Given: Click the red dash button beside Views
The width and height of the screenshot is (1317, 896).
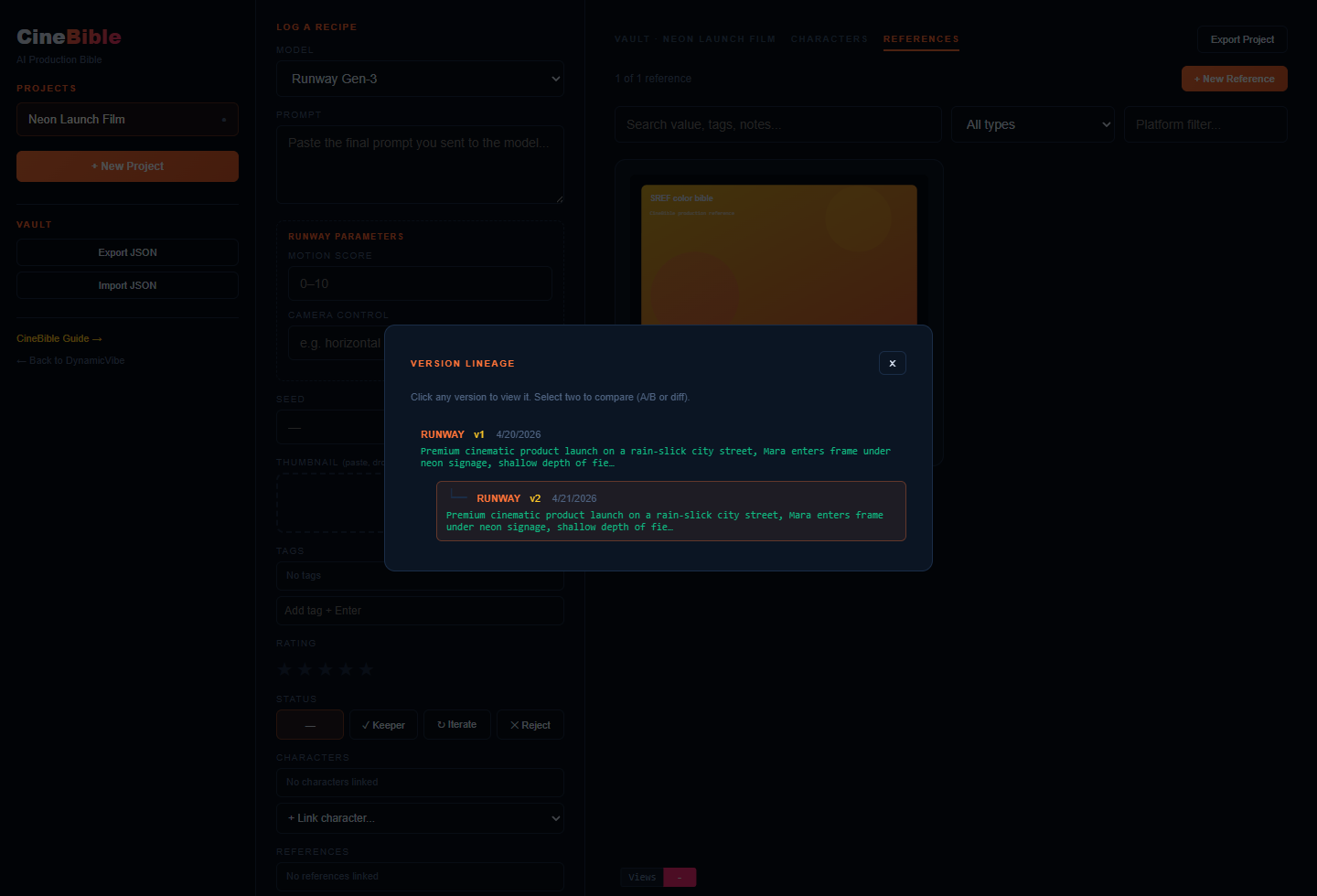Looking at the screenshot, I should (x=680, y=877).
